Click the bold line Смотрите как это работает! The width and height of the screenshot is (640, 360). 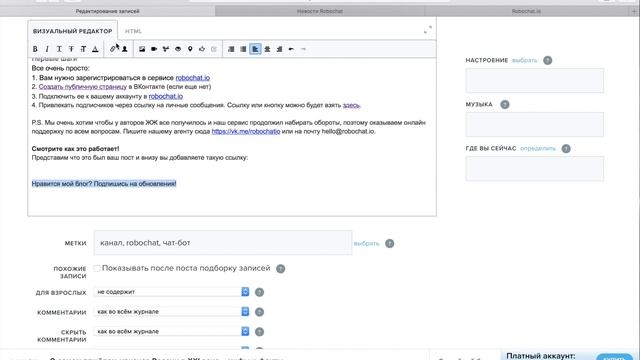pyautogui.click(x=76, y=149)
